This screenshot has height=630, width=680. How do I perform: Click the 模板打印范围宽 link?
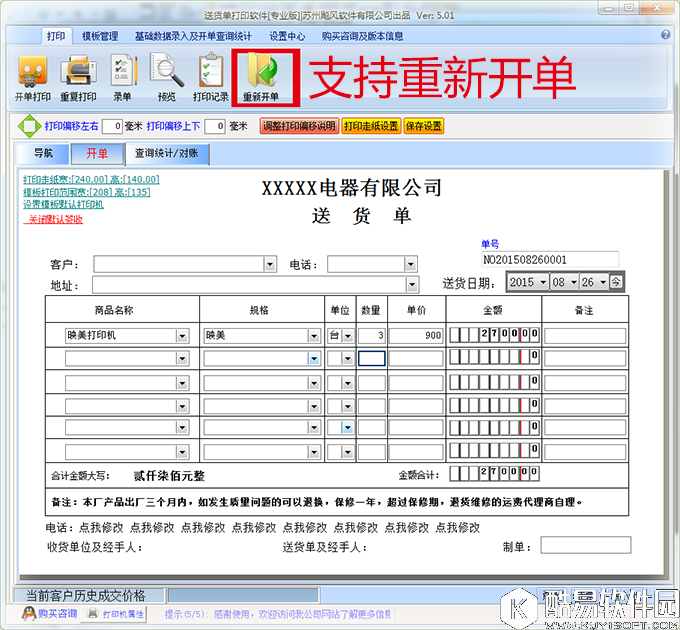[87, 192]
